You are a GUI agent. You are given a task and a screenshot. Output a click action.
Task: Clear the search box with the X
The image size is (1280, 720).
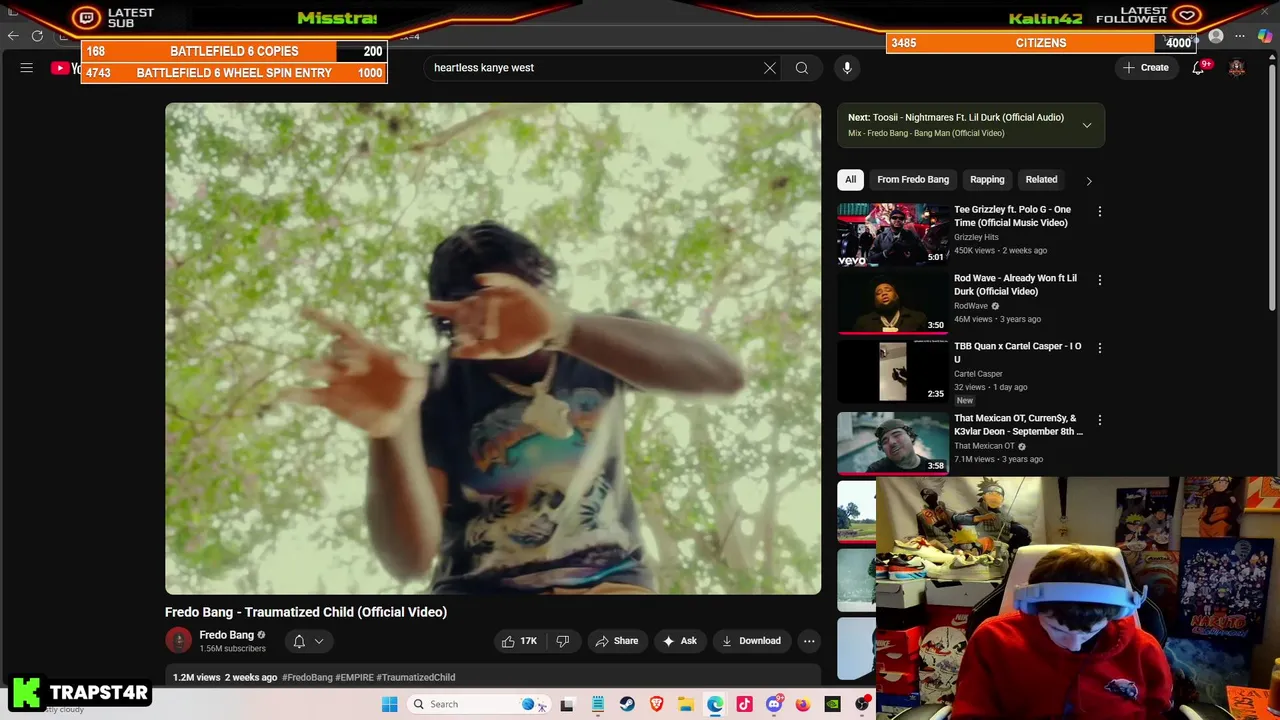770,68
